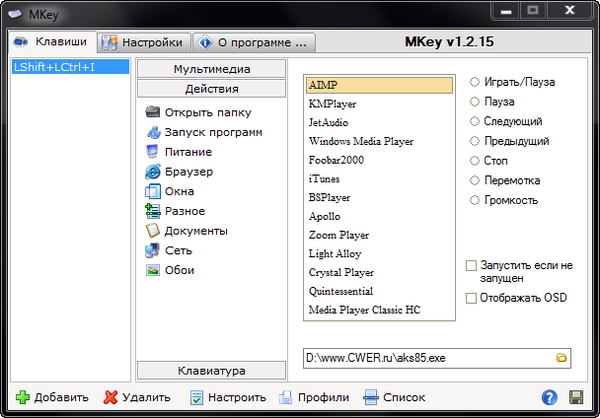
Task: Select the Browser action icon
Action: pyautogui.click(x=153, y=171)
